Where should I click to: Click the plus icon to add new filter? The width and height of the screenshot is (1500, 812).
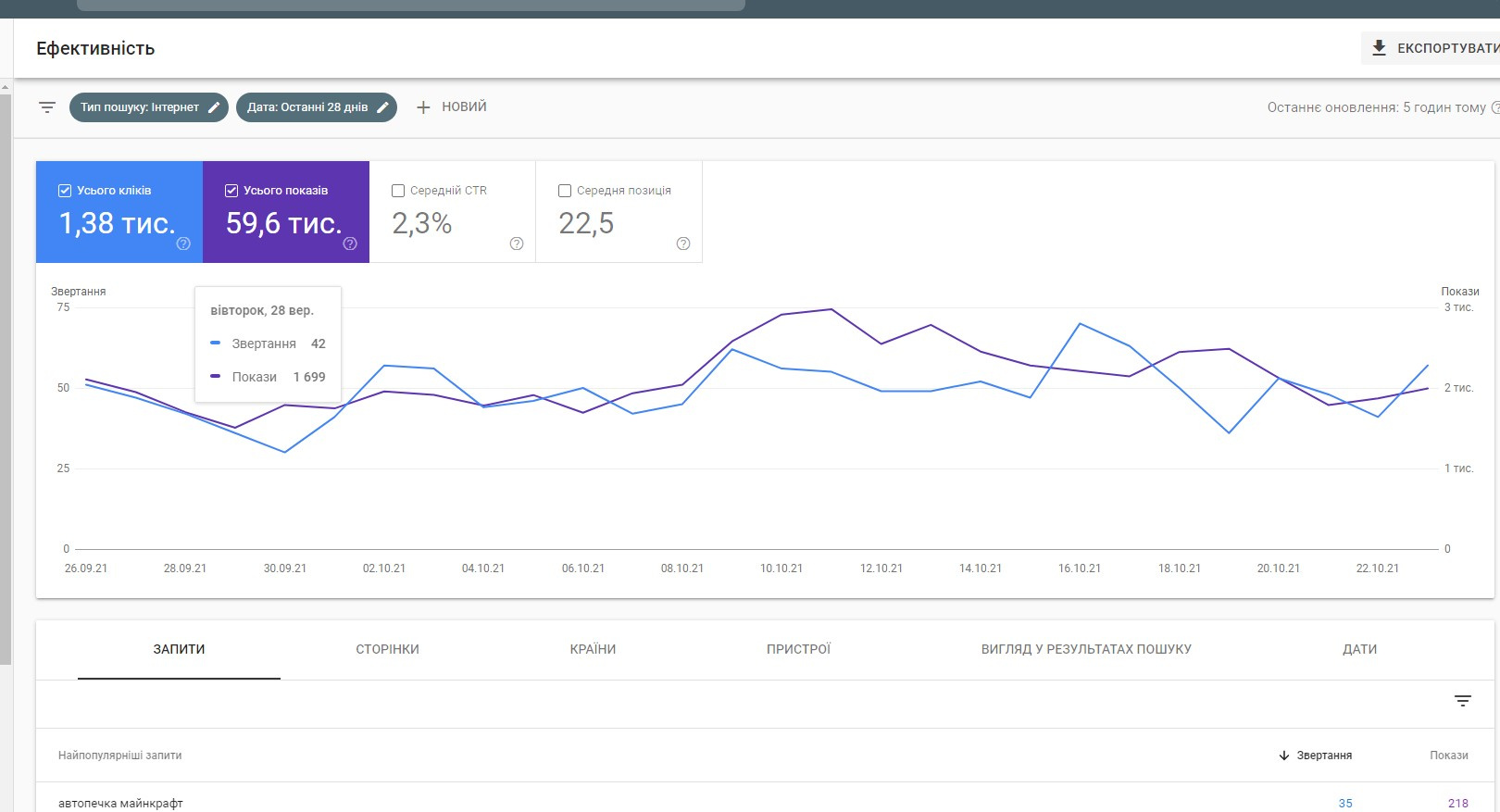click(423, 107)
